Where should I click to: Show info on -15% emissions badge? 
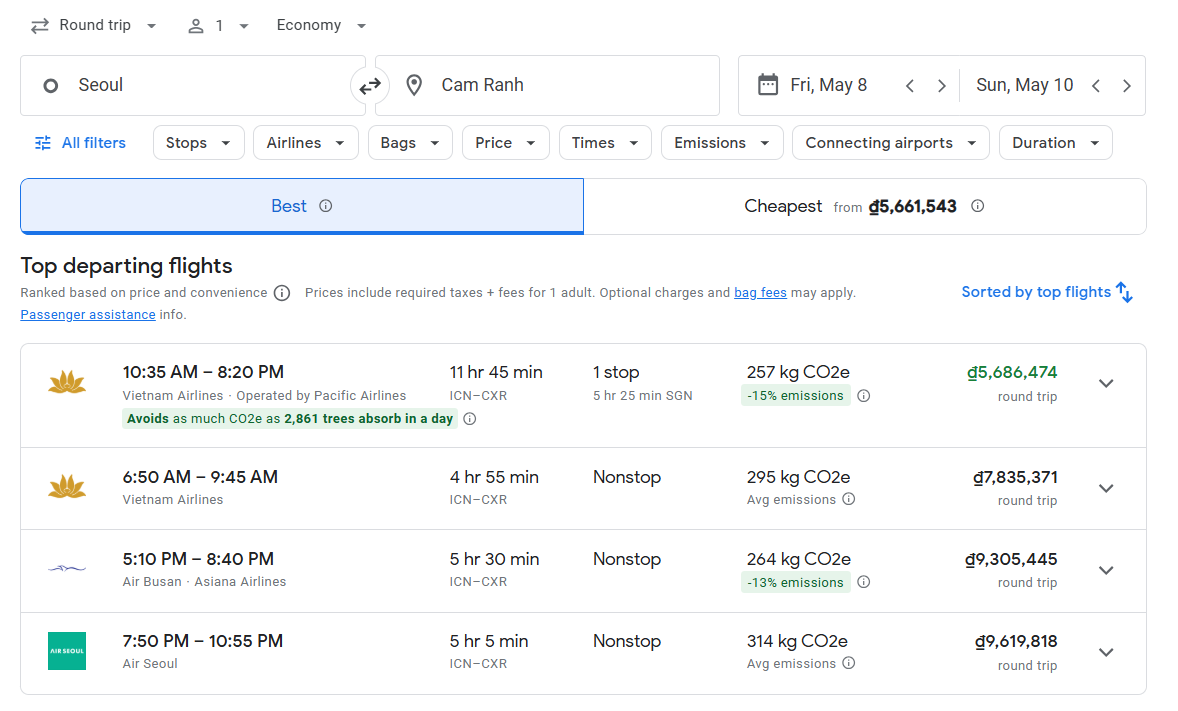coord(863,396)
